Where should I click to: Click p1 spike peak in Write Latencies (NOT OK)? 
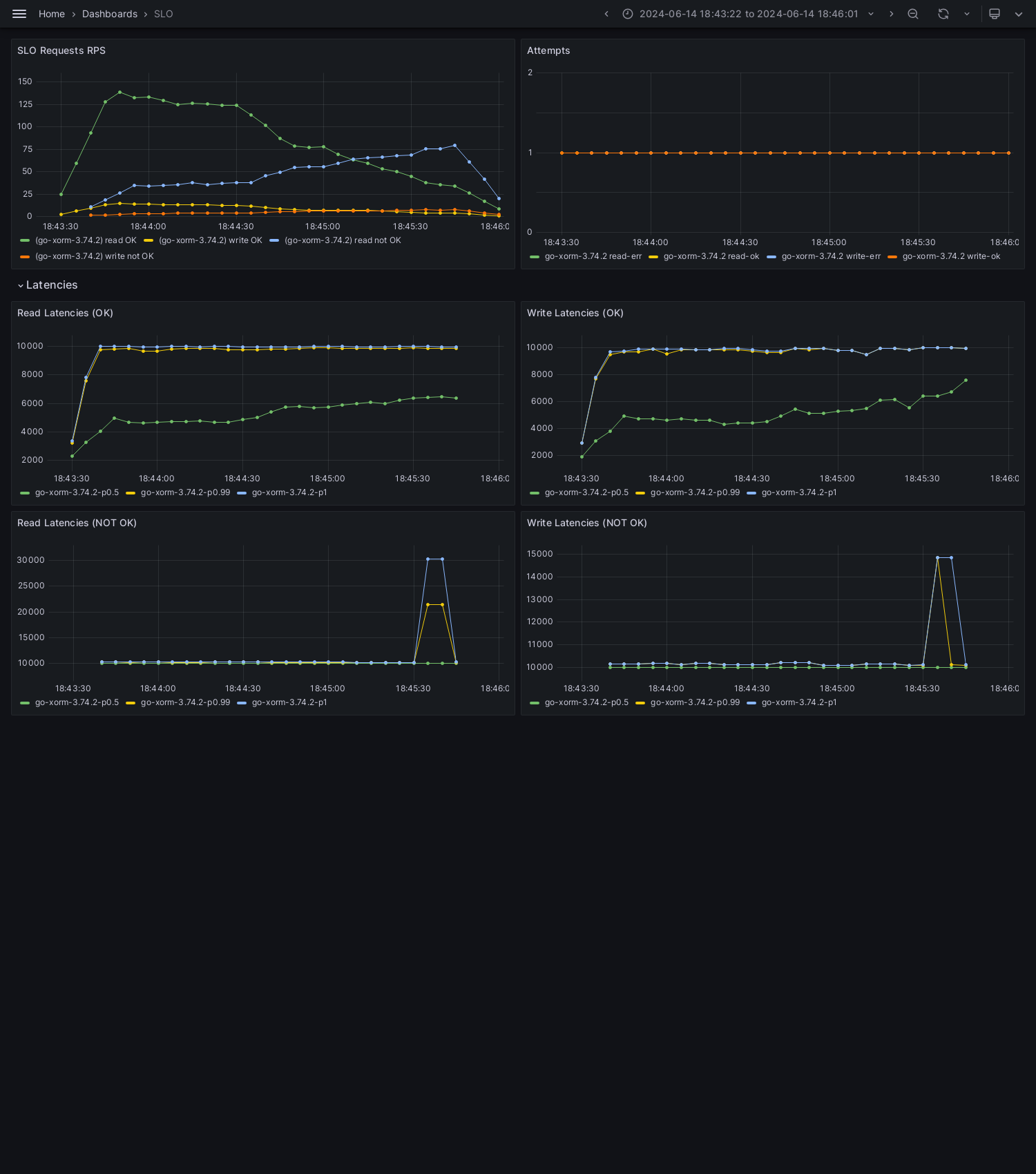(x=937, y=557)
